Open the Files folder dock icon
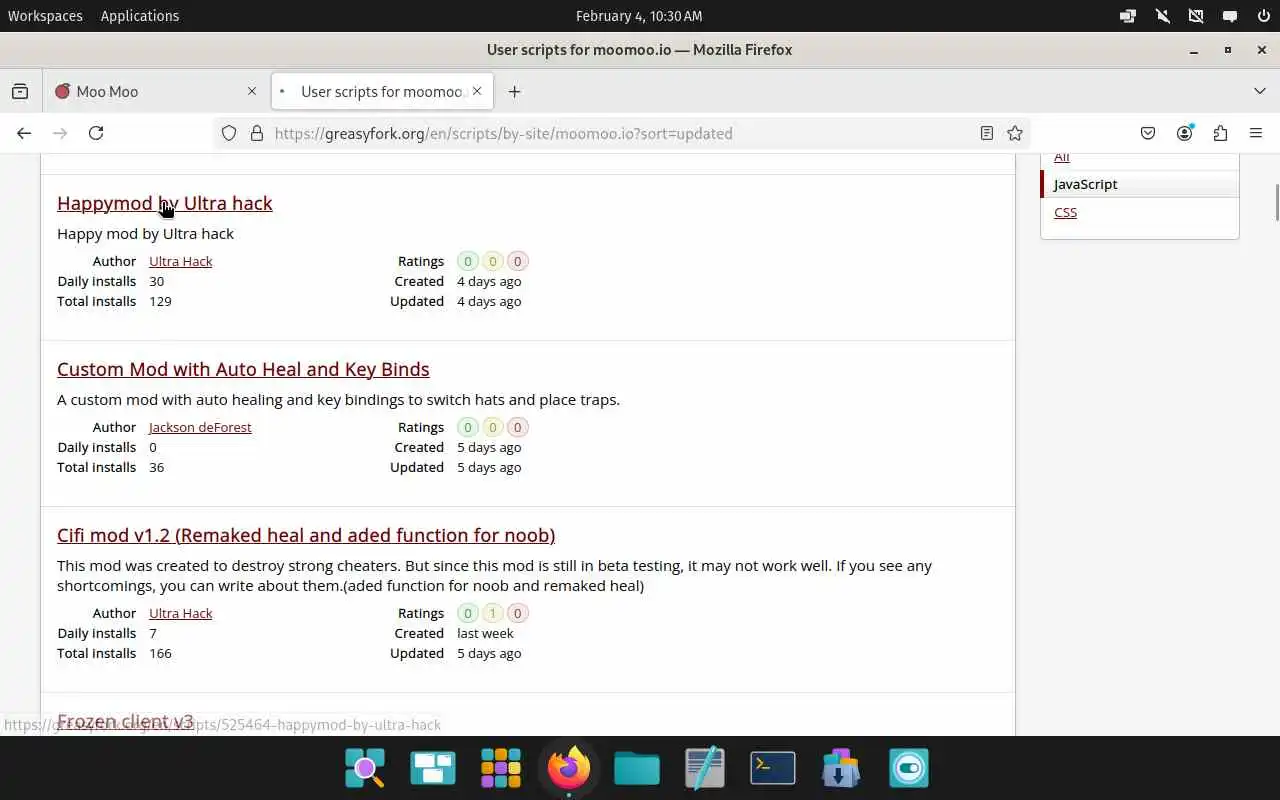This screenshot has width=1280, height=800. 637,768
